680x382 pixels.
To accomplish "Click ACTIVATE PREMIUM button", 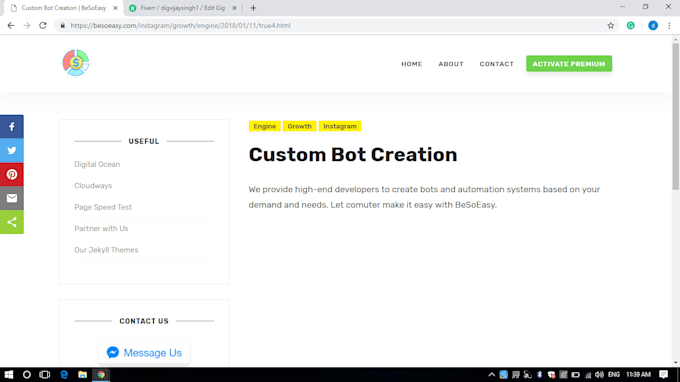I will click(x=569, y=64).
